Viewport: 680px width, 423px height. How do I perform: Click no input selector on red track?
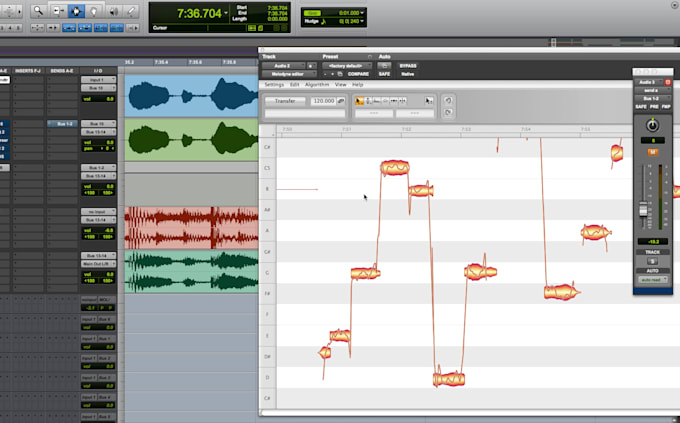point(98,212)
